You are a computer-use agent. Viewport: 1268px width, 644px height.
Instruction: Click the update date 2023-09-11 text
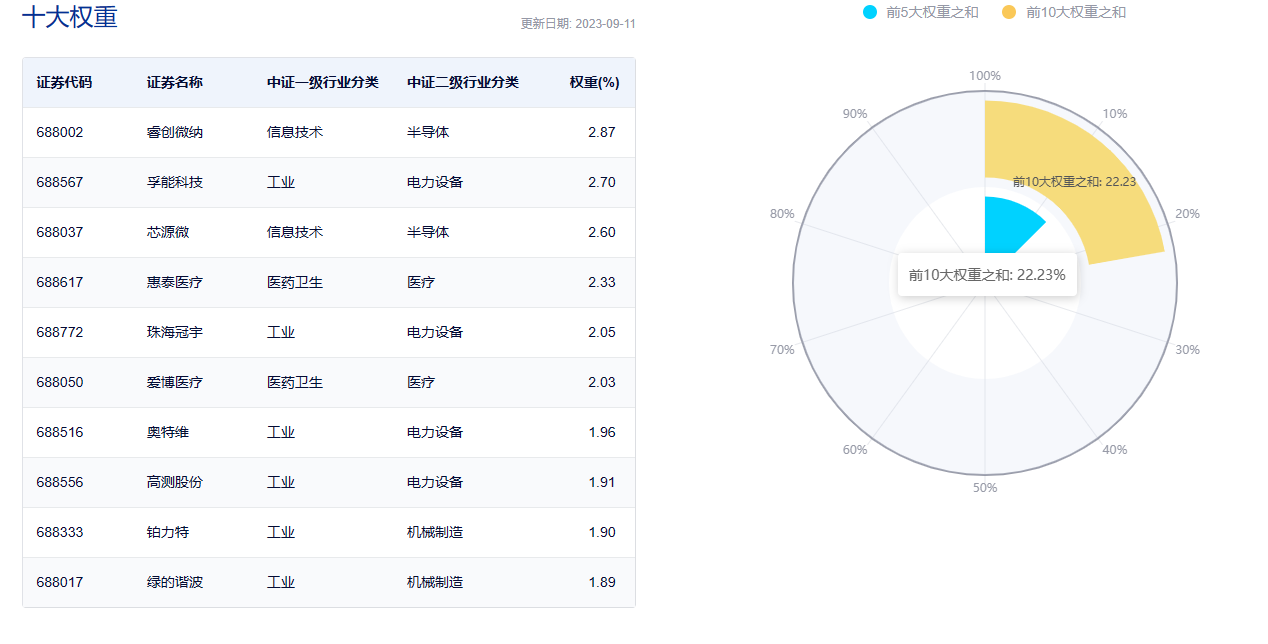tap(578, 23)
